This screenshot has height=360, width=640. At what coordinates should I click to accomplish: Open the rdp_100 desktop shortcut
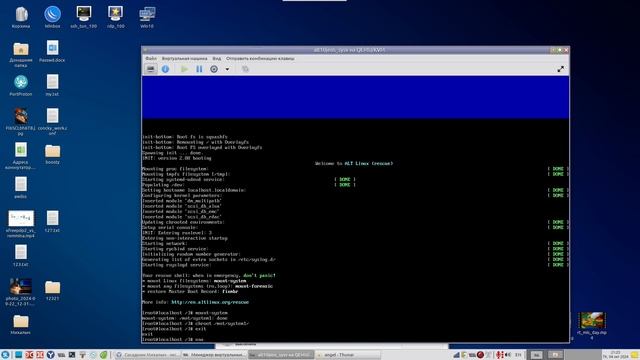[116, 17]
